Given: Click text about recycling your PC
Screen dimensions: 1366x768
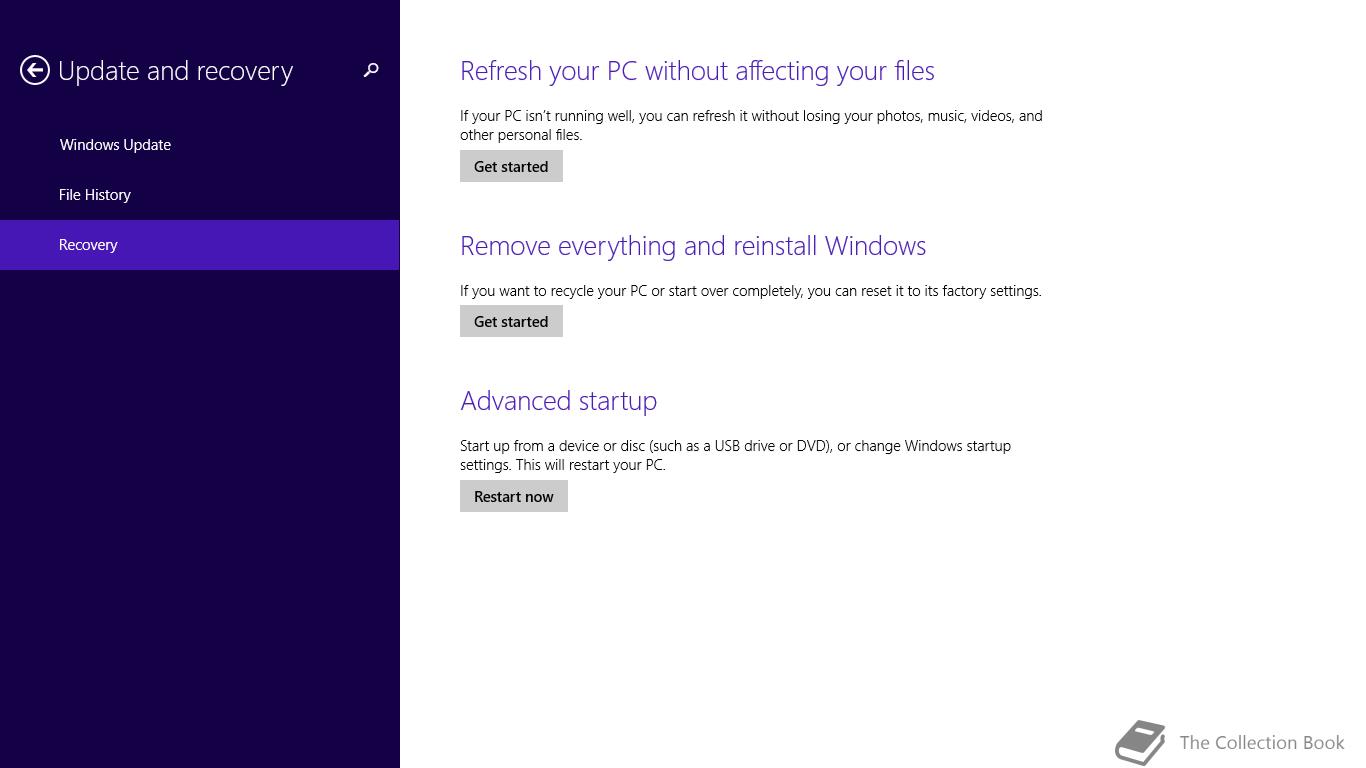Looking at the screenshot, I should coord(751,291).
